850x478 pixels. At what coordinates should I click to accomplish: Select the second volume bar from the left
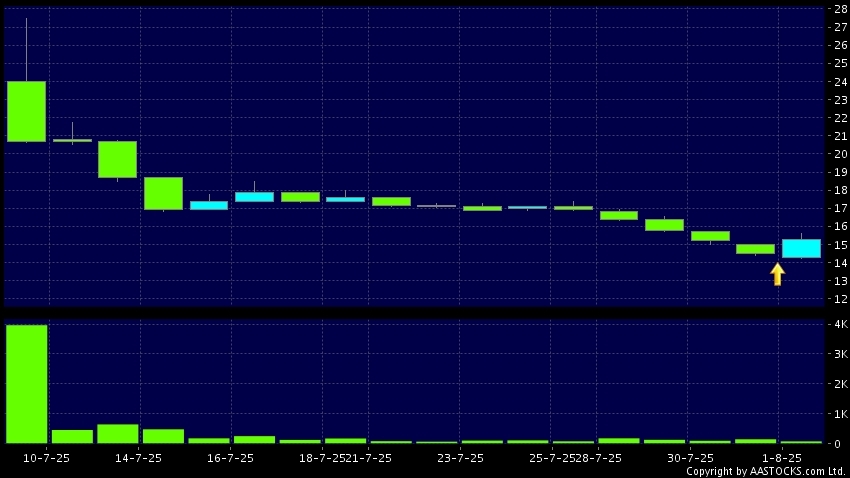(72, 436)
